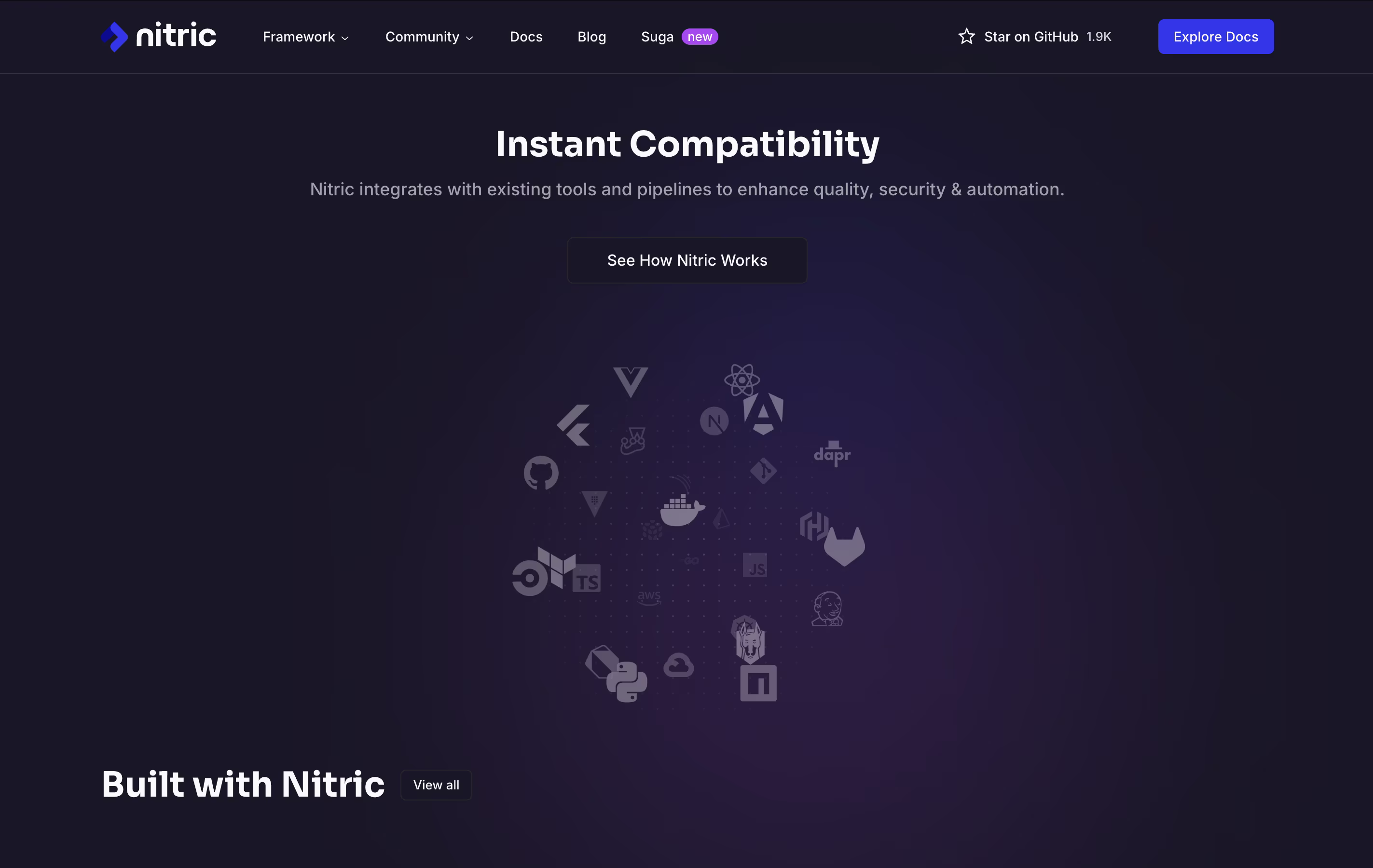Click the npm square logo icon
Screen dimensions: 1373x868
(758, 683)
